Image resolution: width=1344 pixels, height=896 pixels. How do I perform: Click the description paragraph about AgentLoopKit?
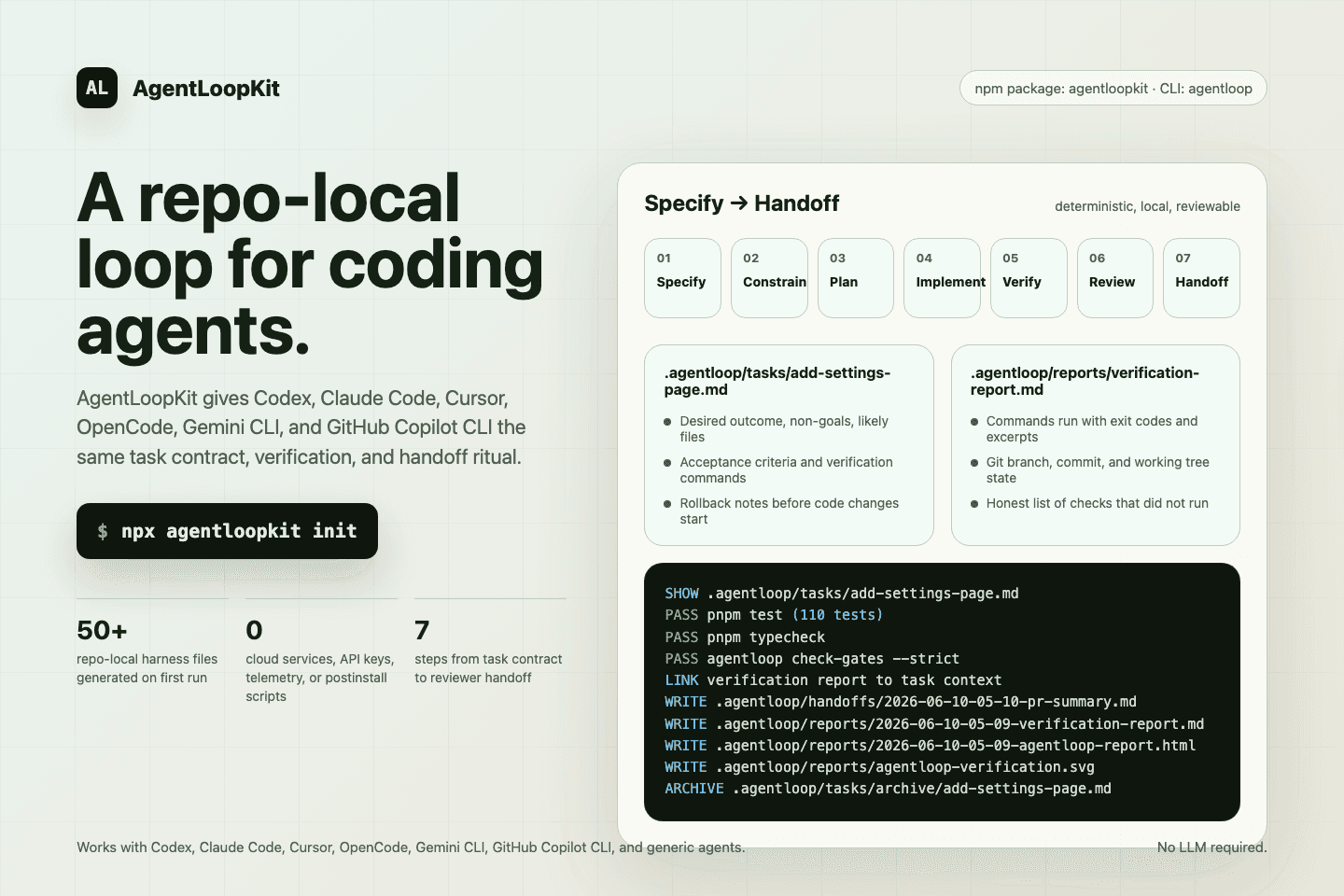(301, 427)
